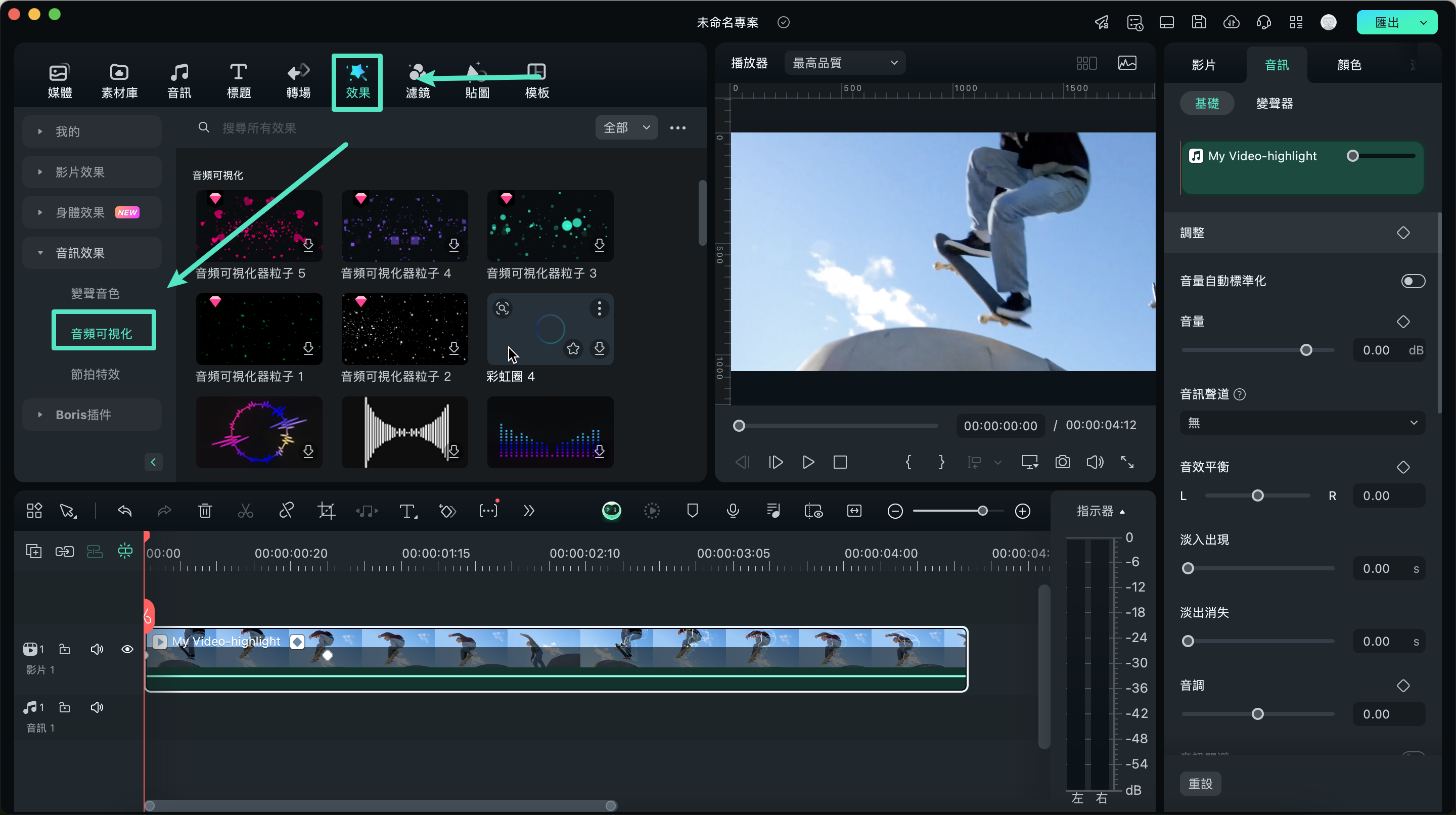
Task: Expand the Boris插件 category
Action: [92, 414]
